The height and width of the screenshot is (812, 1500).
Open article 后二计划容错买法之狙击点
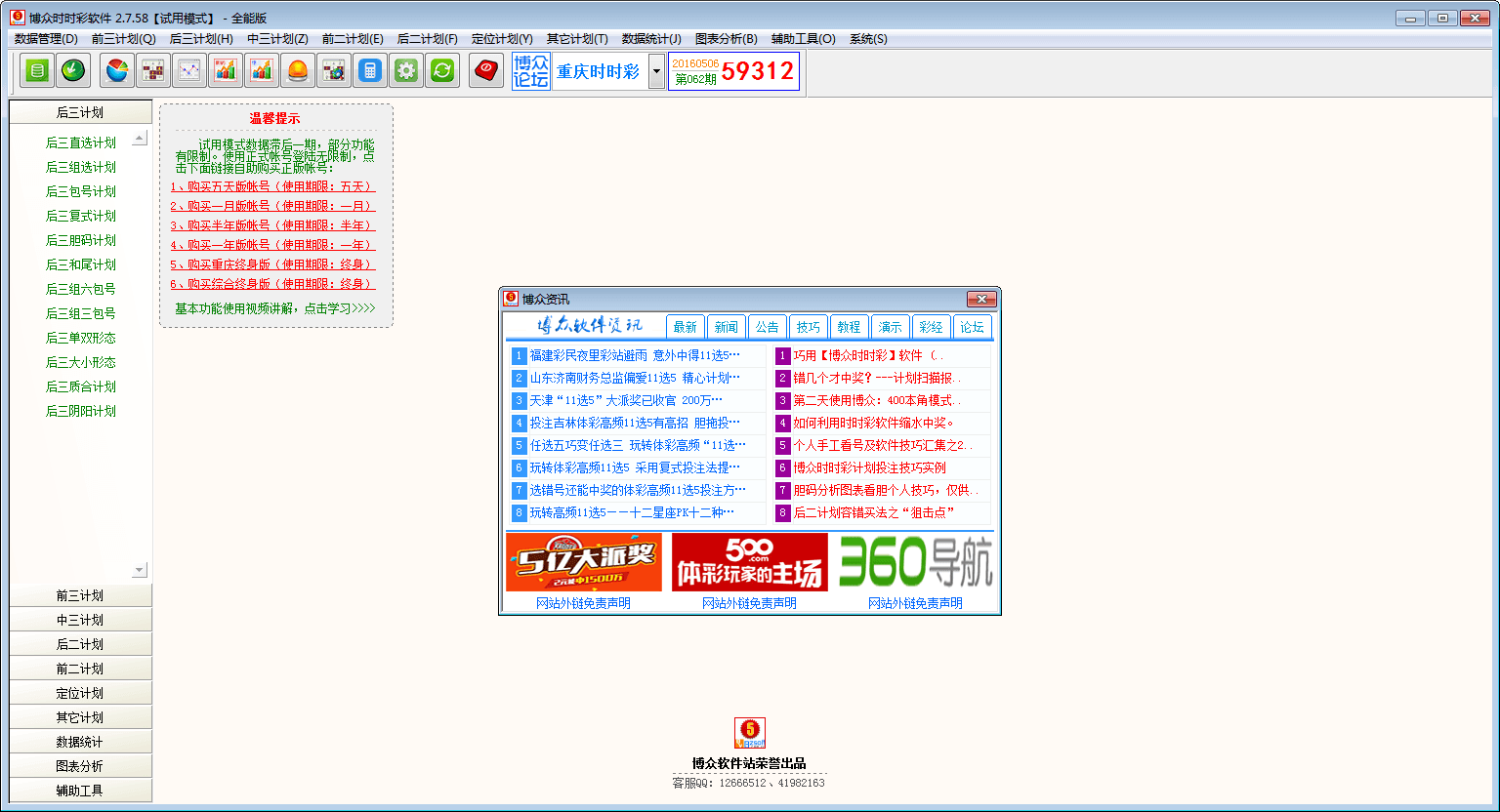[874, 512]
